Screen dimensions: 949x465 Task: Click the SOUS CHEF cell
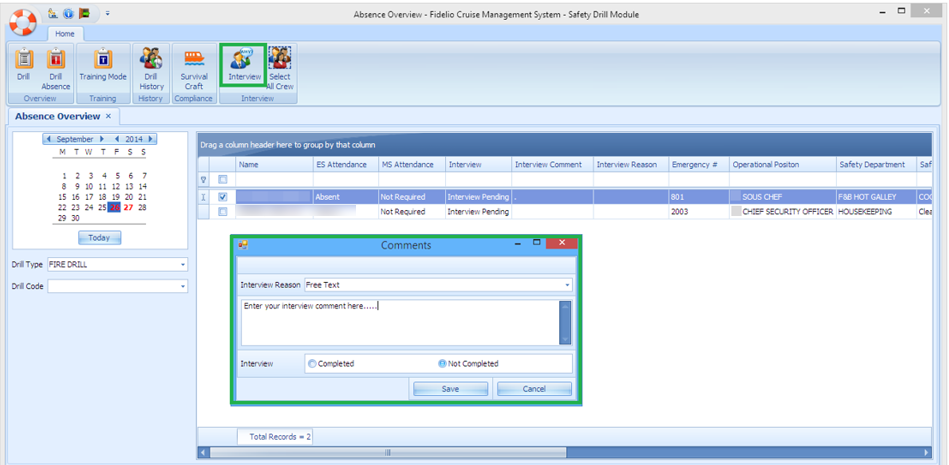(783, 197)
